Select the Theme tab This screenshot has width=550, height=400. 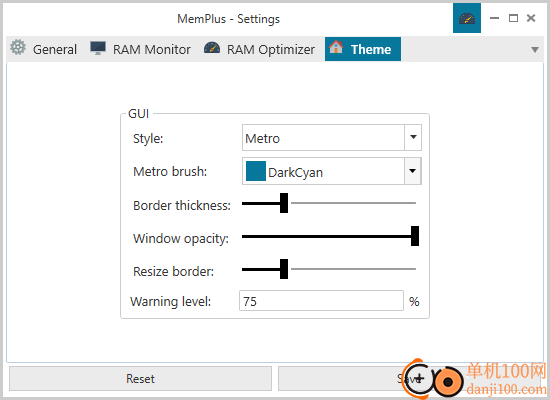click(x=363, y=49)
